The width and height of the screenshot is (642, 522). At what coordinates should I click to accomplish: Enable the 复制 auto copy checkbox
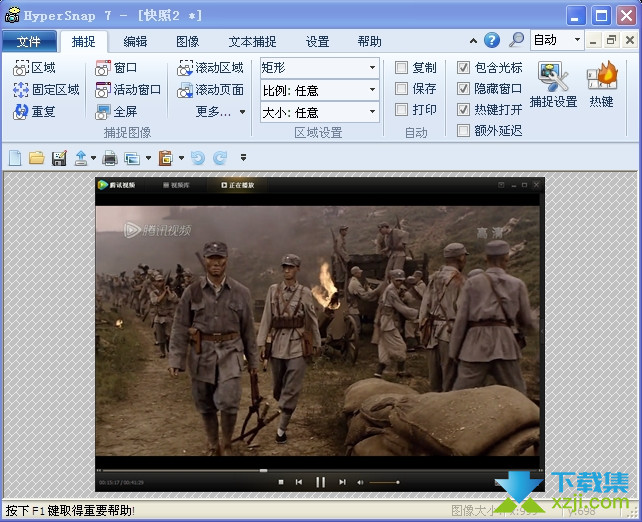pos(401,68)
